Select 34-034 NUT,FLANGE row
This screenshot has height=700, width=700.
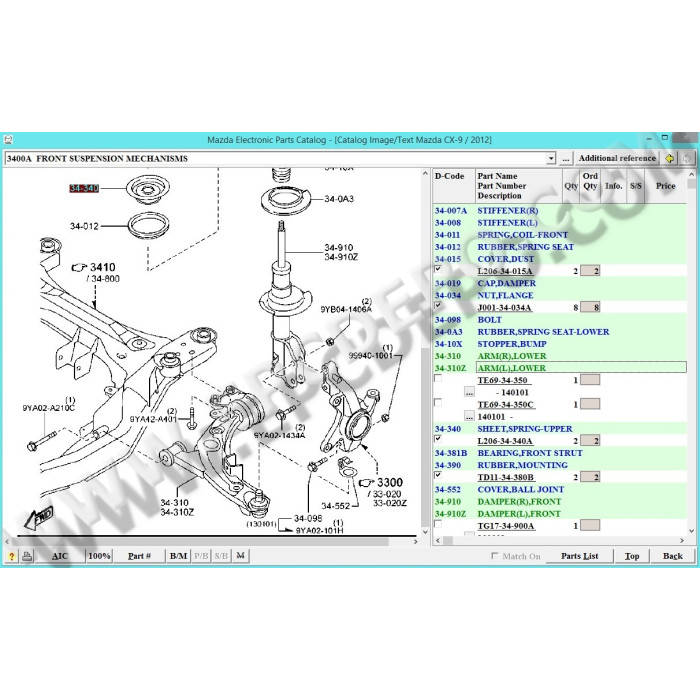coord(560,295)
